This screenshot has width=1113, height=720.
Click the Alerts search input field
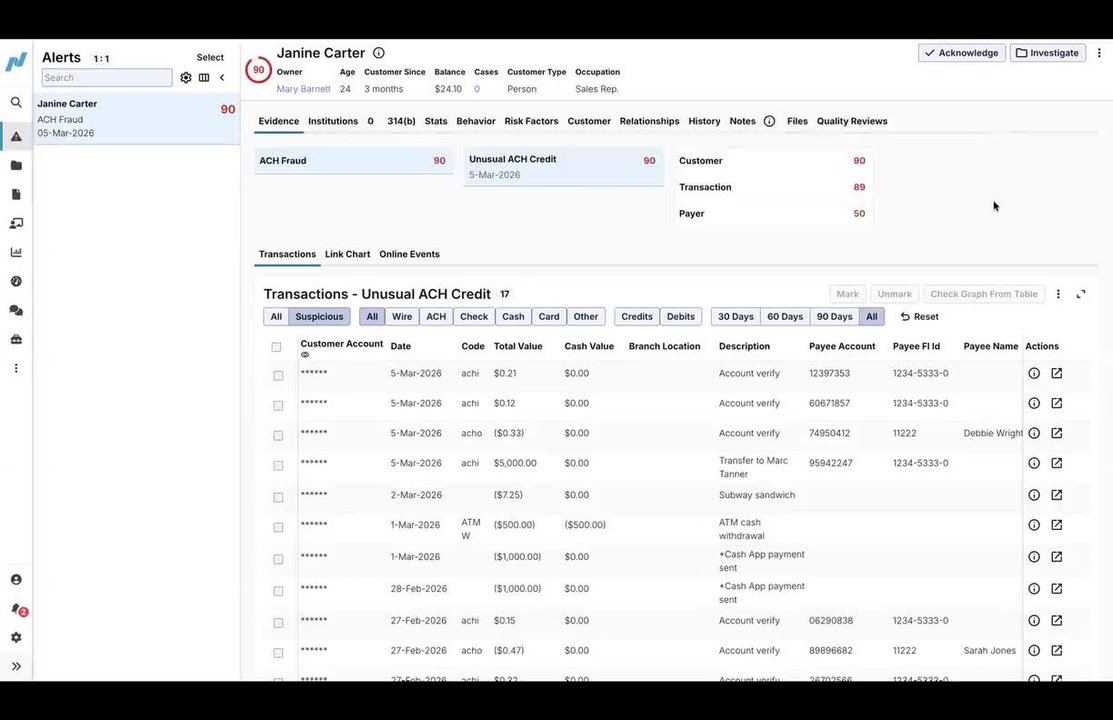[106, 77]
